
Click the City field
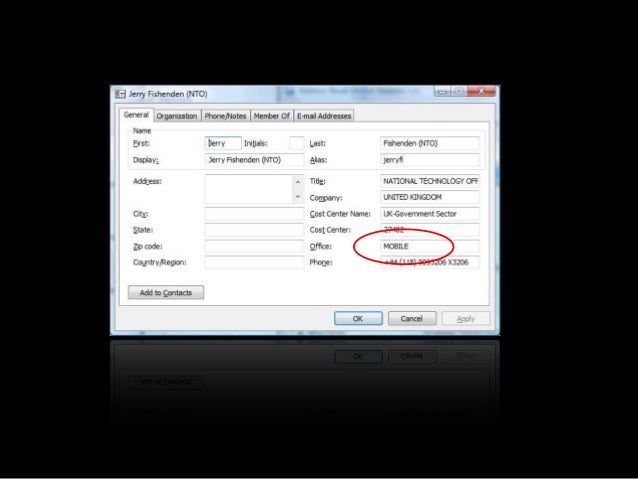(254, 214)
